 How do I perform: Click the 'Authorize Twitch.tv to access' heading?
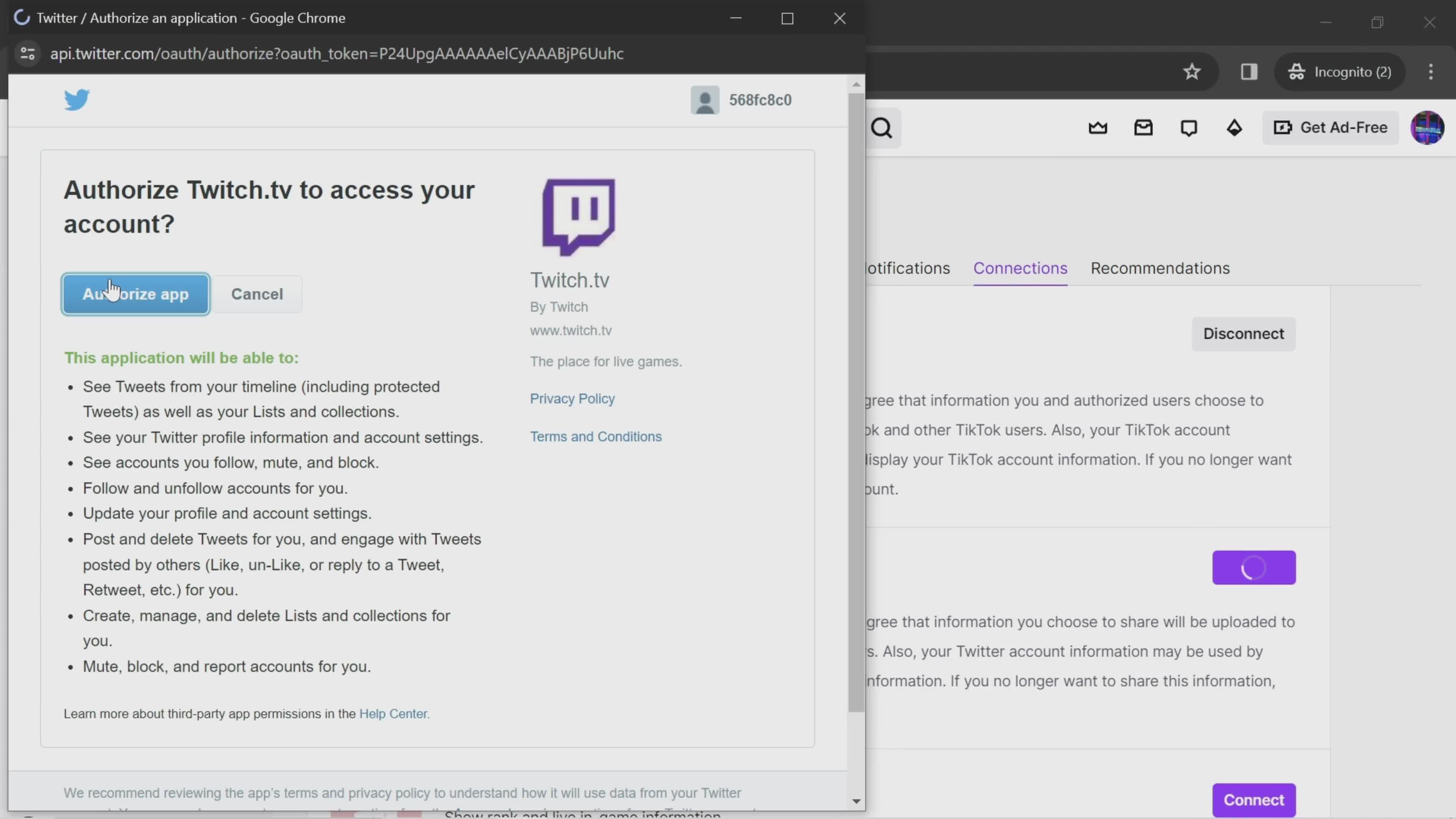(x=268, y=207)
